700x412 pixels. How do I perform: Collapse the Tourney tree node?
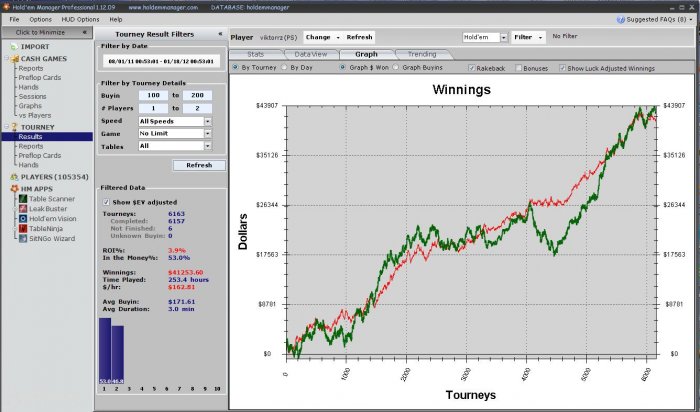[x=7, y=127]
